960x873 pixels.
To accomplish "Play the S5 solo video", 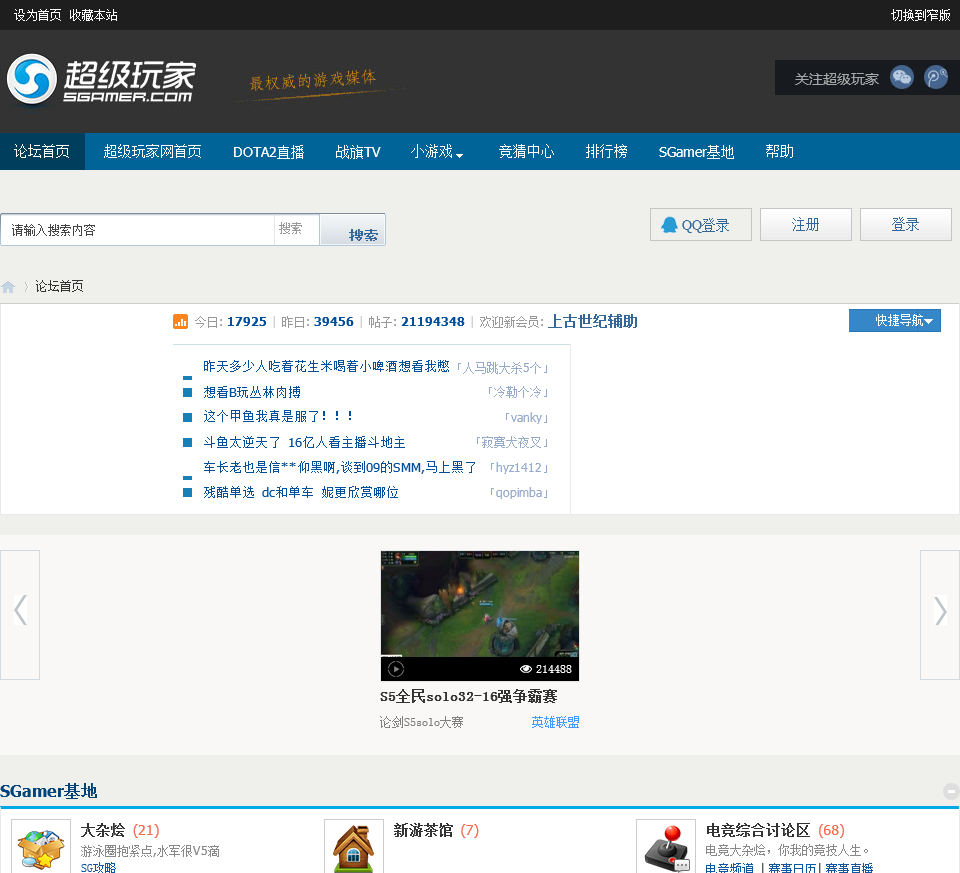I will [396, 669].
